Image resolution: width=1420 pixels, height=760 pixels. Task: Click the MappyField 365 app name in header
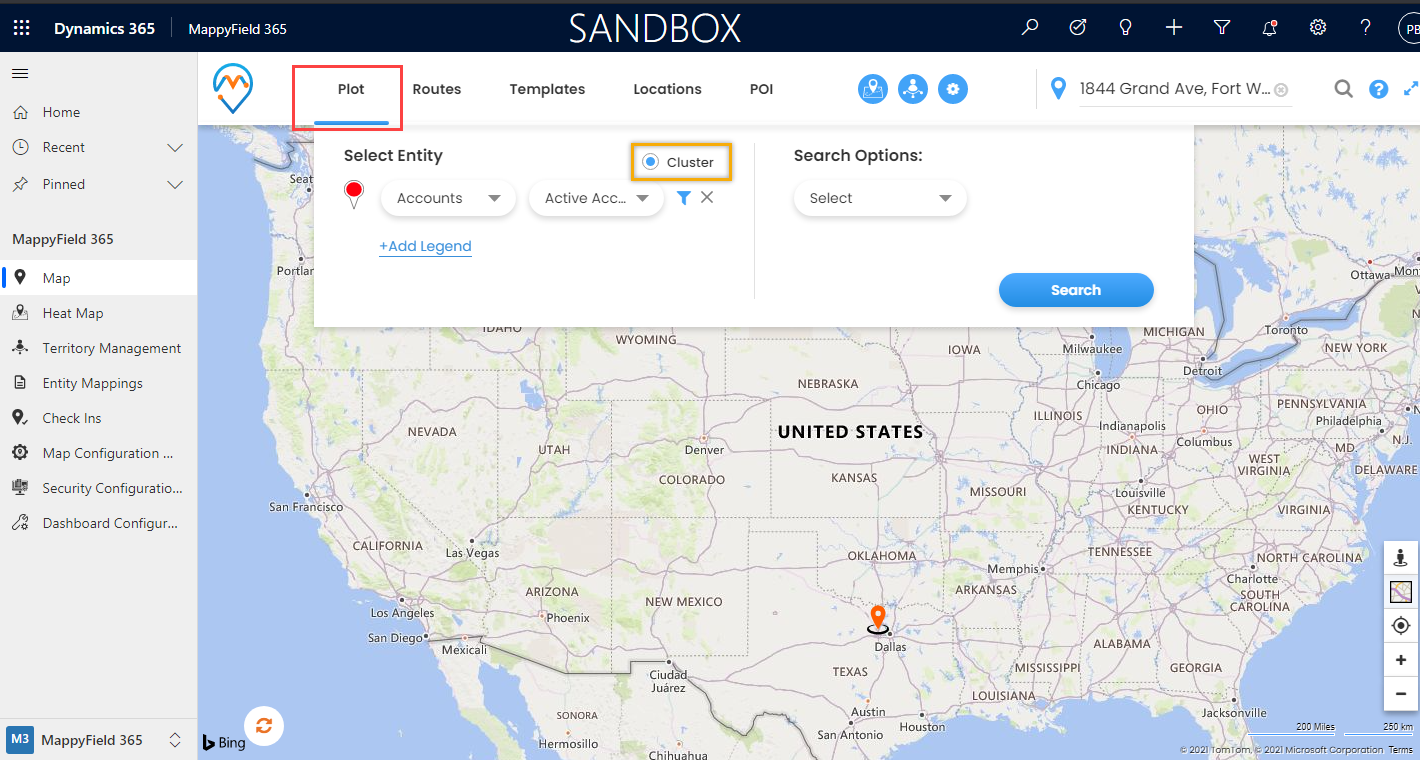[x=238, y=29]
